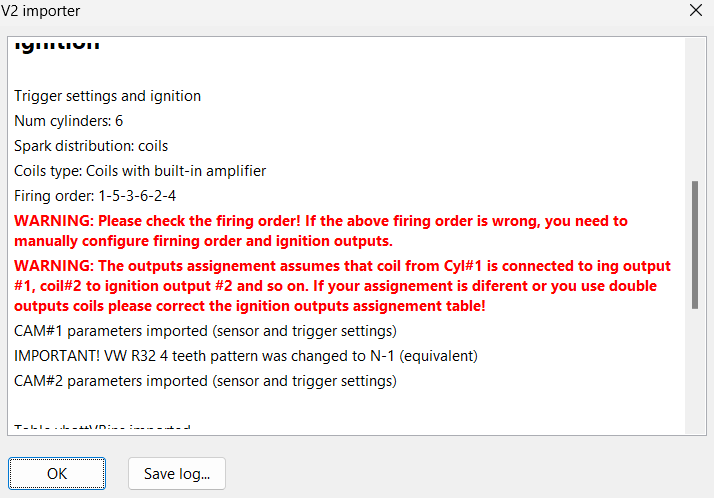Viewport: 714px width, 498px height.
Task: Click the red firing order warning text
Action: tap(320, 231)
